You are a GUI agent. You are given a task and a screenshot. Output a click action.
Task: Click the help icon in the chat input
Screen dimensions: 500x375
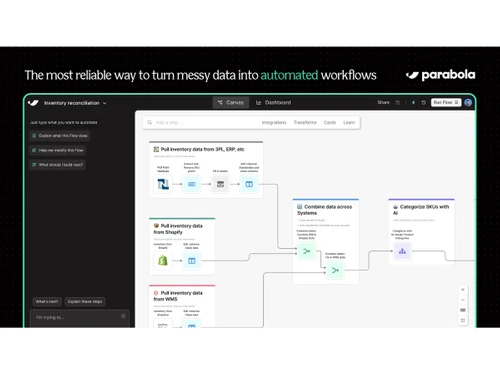[x=123, y=316]
